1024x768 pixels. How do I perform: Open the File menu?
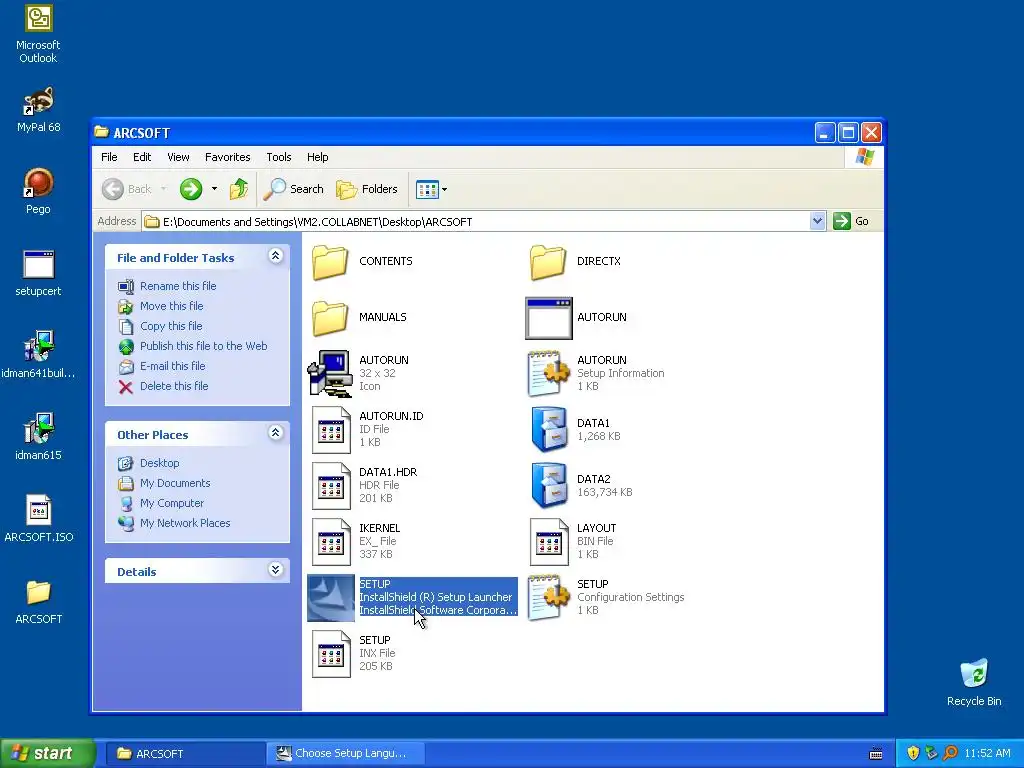tap(109, 157)
